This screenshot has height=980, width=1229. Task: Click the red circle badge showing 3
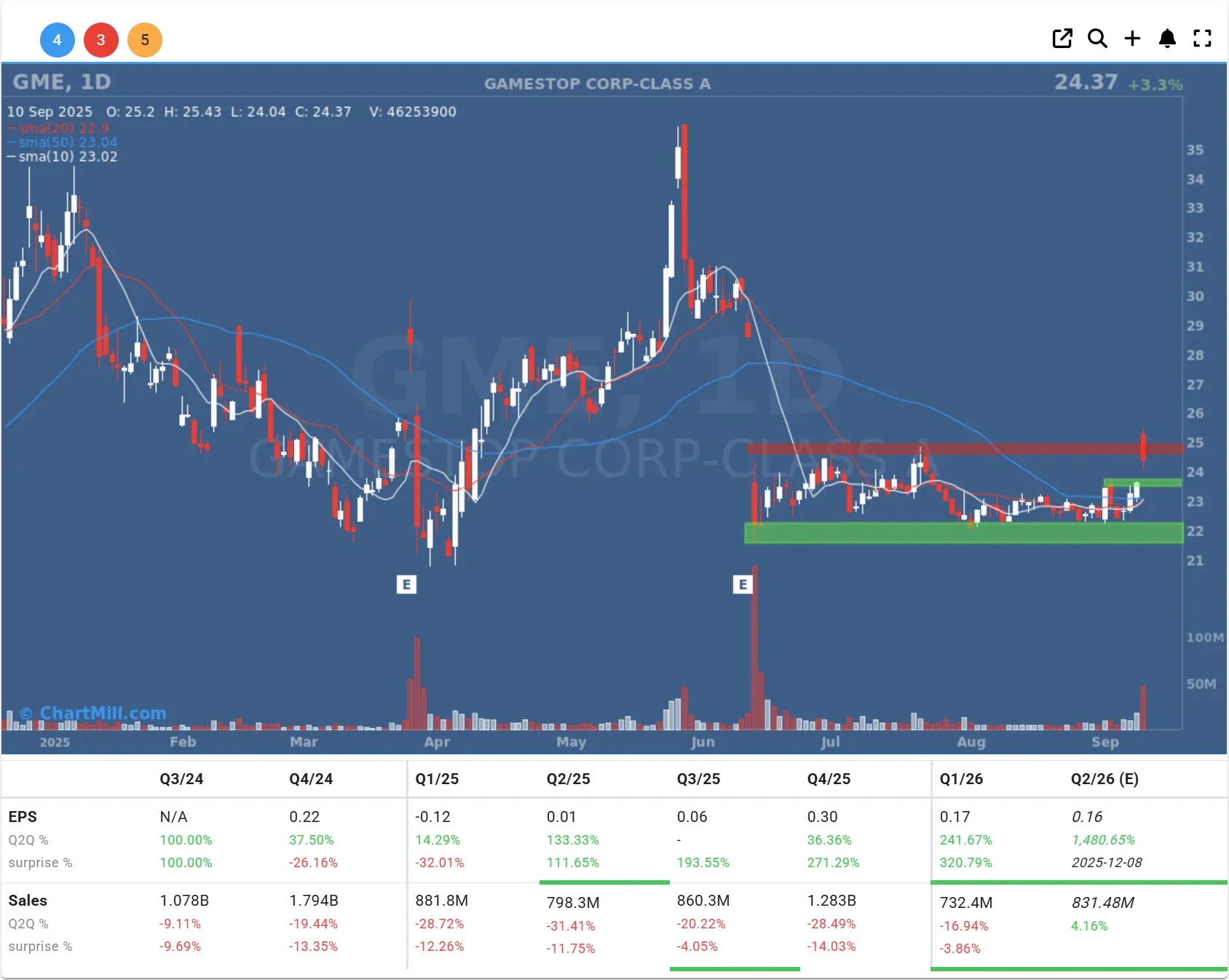100,40
